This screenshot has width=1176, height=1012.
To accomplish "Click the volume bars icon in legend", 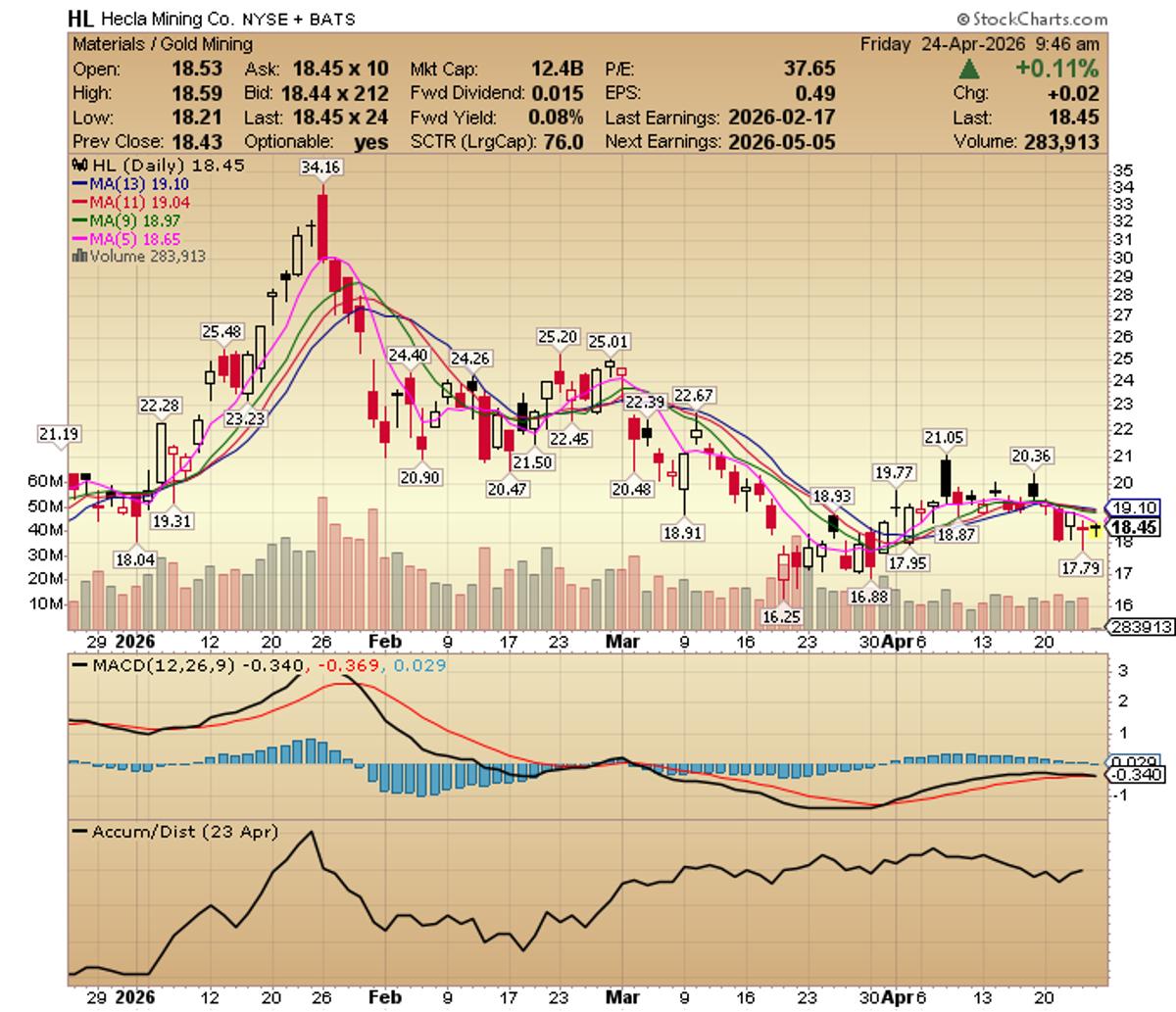I will 78,257.
